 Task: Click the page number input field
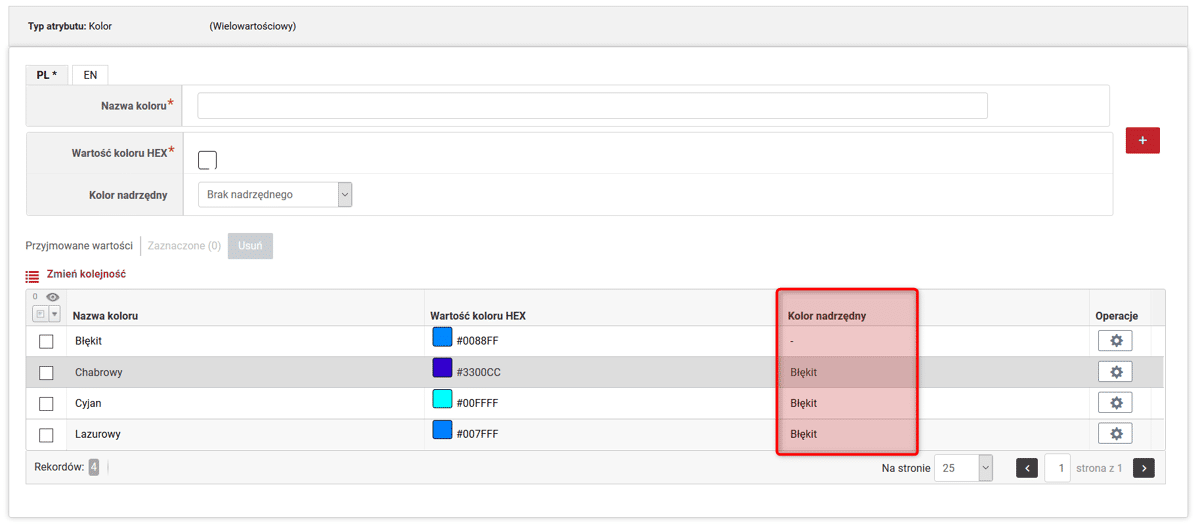pos(1057,468)
